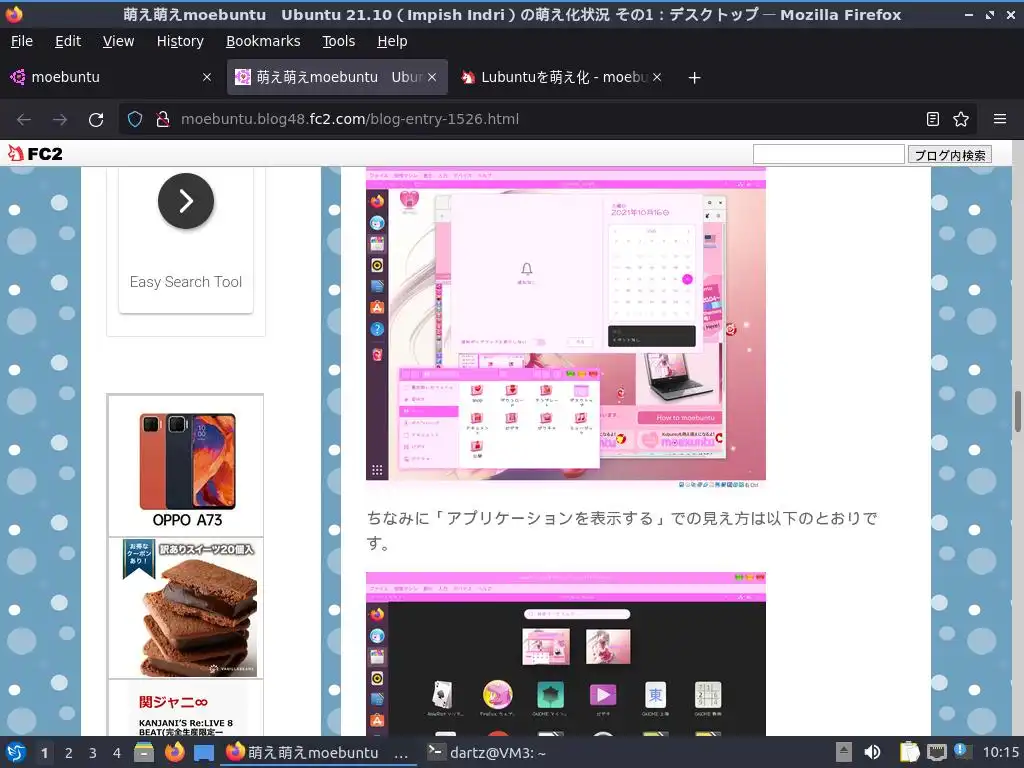The height and width of the screenshot is (768, 1024).
Task: Show hidden tray items arrow
Action: [844, 753]
